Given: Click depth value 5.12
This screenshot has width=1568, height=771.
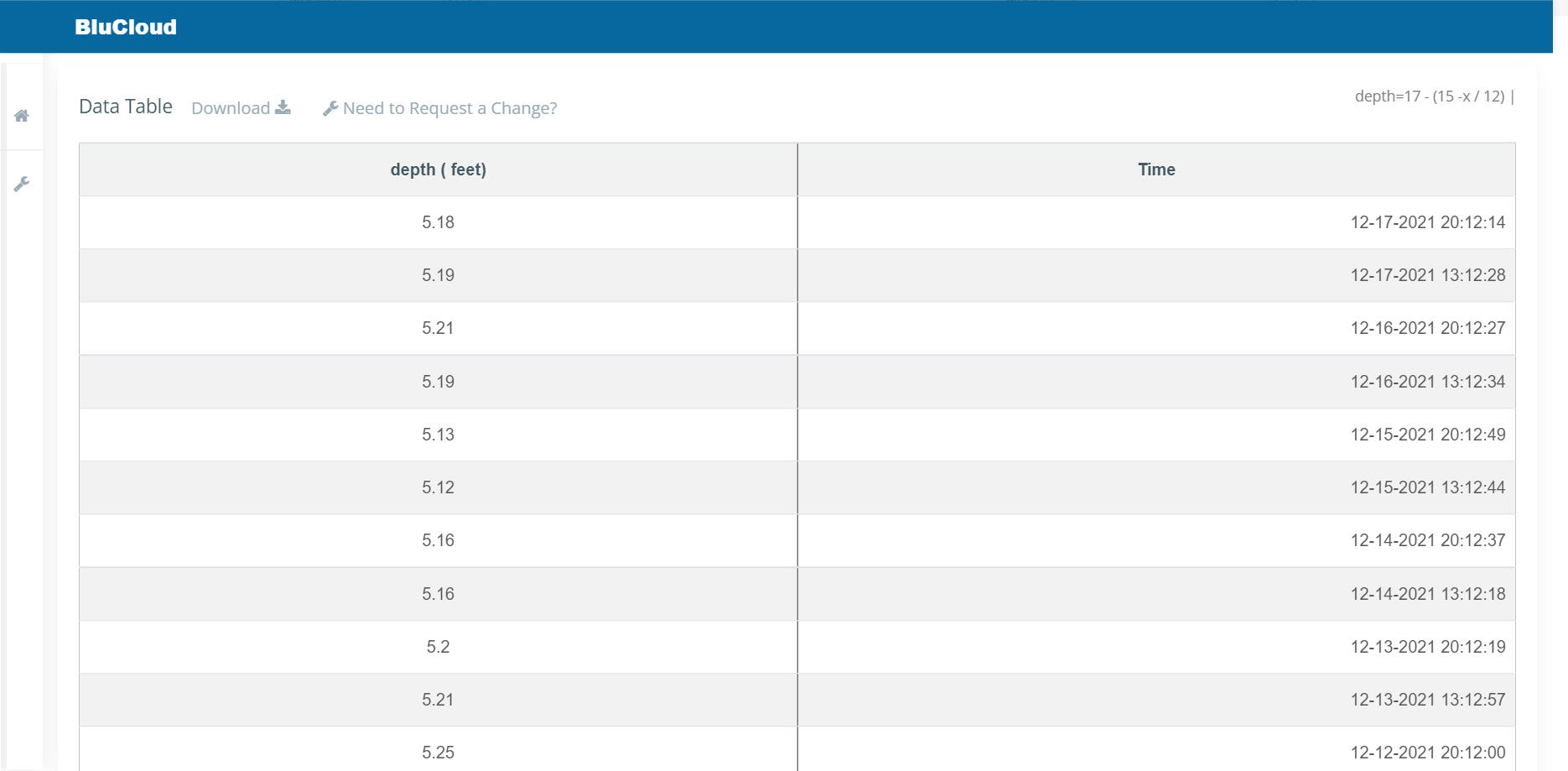Looking at the screenshot, I should (x=438, y=487).
